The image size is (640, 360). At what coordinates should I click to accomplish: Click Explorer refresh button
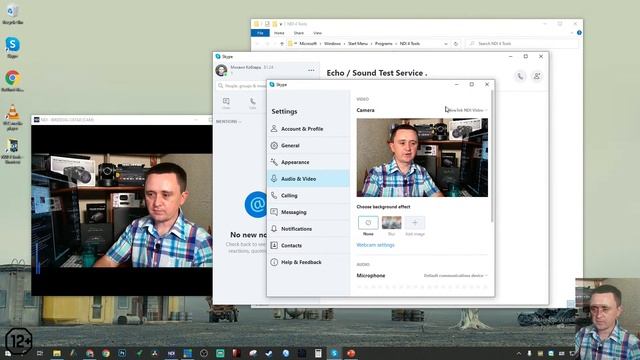coord(456,43)
